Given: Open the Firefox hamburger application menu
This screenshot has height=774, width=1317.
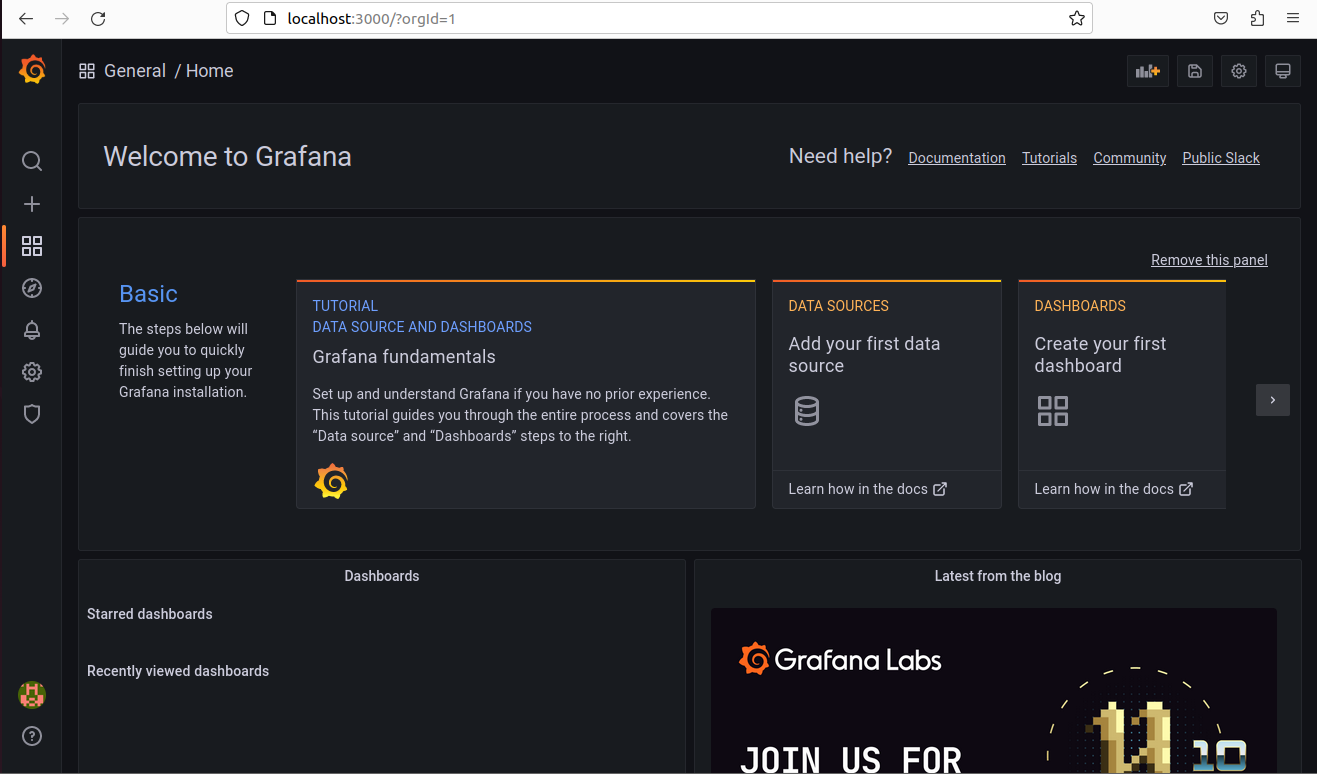Looking at the screenshot, I should pyautogui.click(x=1293, y=18).
